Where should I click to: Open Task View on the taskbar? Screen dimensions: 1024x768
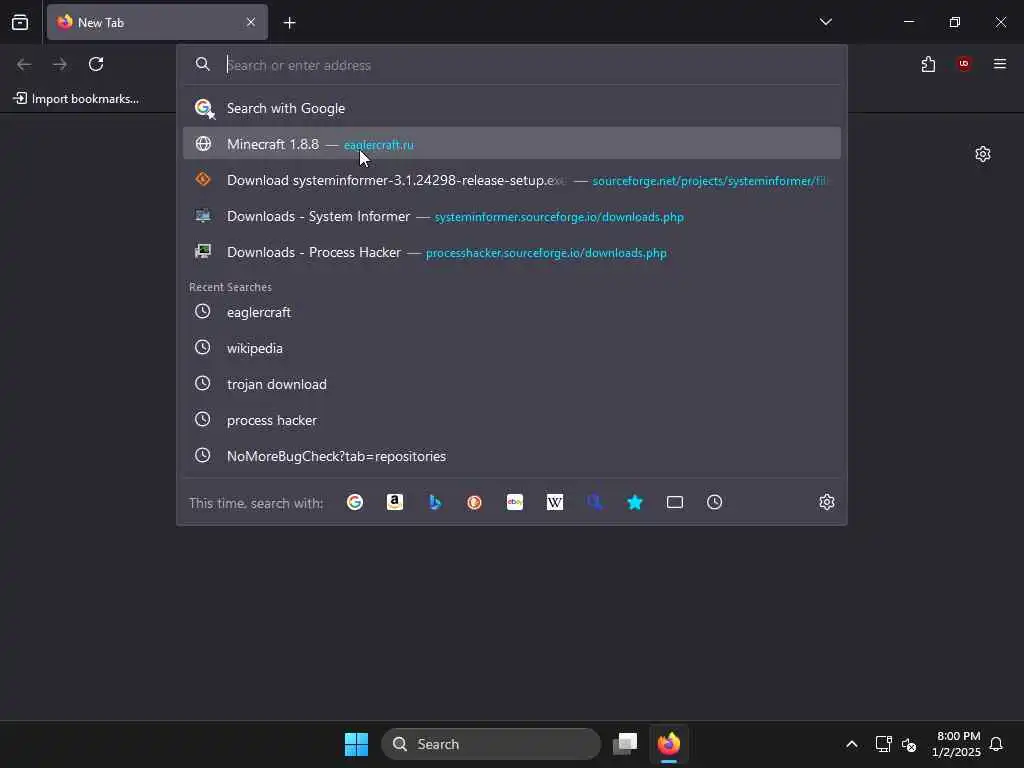[625, 744]
